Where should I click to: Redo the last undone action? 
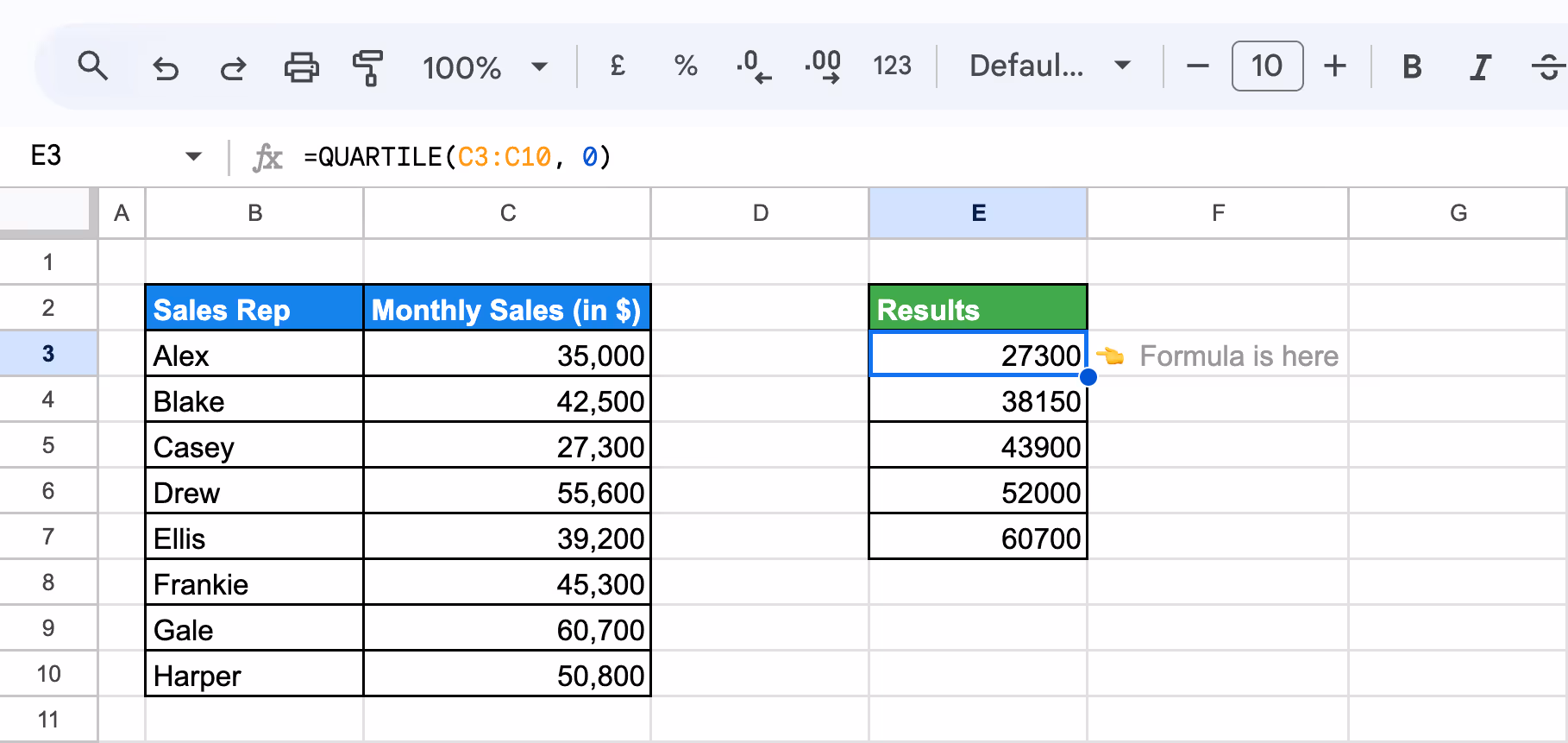click(233, 66)
